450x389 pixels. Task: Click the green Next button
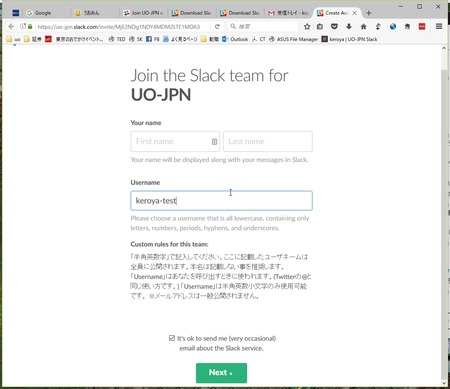click(x=221, y=373)
